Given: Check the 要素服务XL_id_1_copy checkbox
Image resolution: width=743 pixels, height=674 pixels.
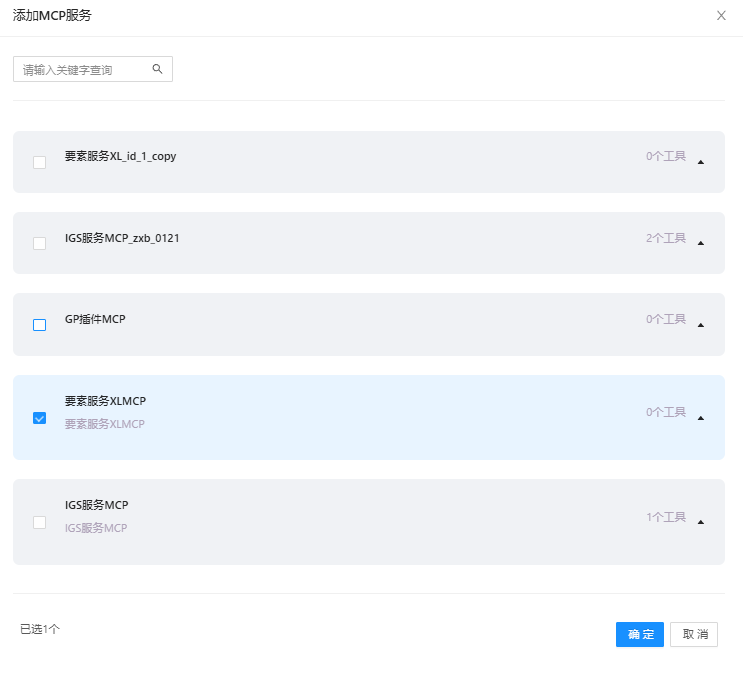Looking at the screenshot, I should (40, 162).
